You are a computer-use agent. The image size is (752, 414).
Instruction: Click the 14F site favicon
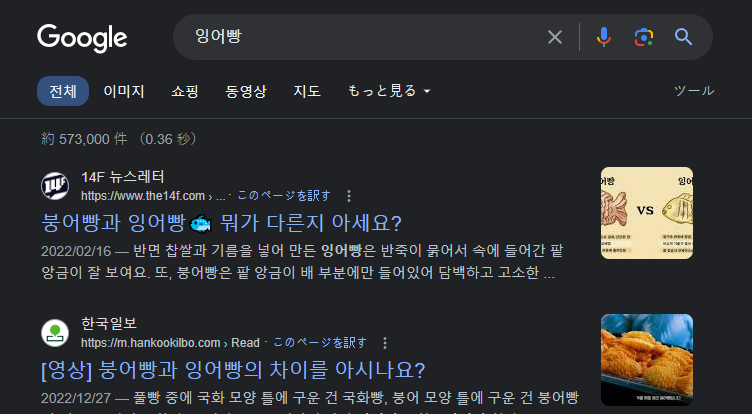coord(55,186)
